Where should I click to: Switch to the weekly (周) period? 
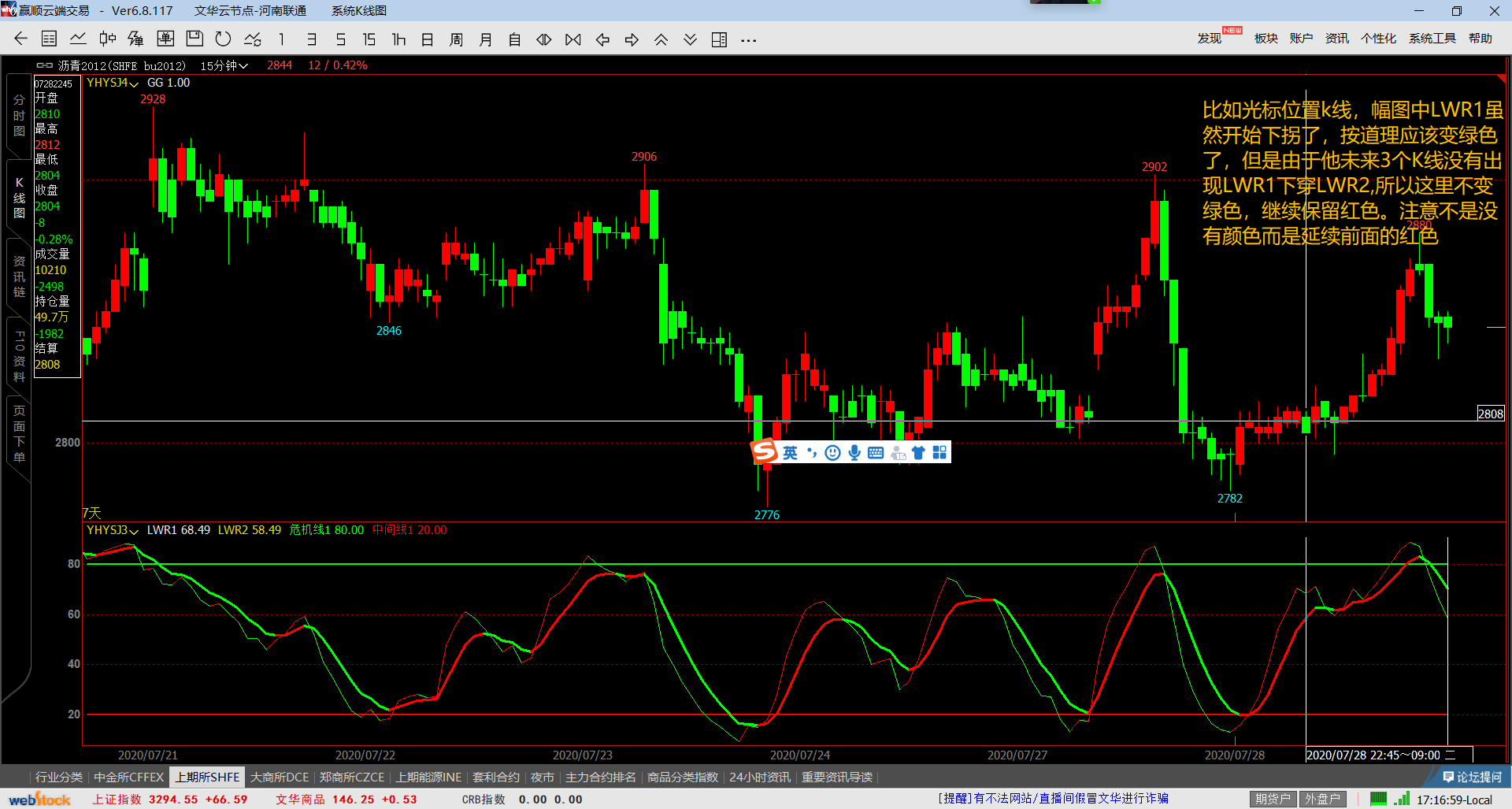456,39
